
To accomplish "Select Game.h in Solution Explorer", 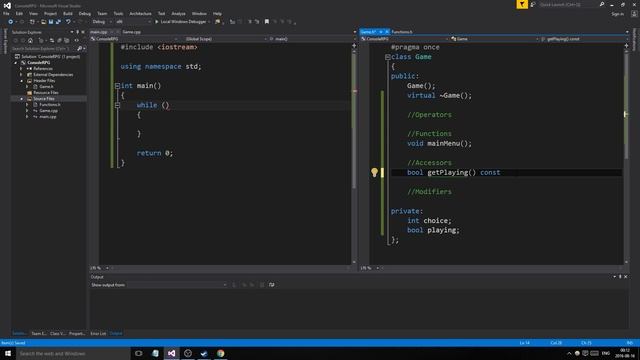I will pyautogui.click(x=46, y=87).
